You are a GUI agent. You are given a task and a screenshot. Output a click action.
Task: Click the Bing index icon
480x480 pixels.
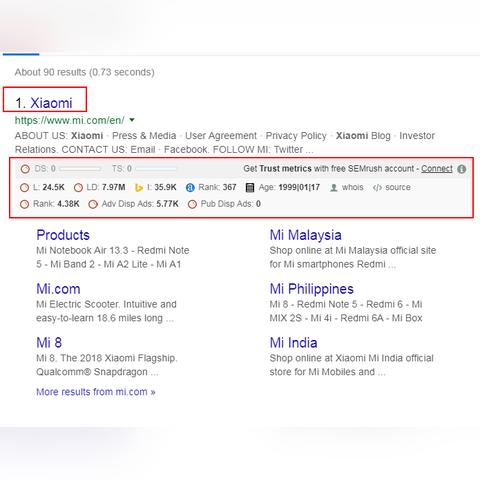[138, 188]
